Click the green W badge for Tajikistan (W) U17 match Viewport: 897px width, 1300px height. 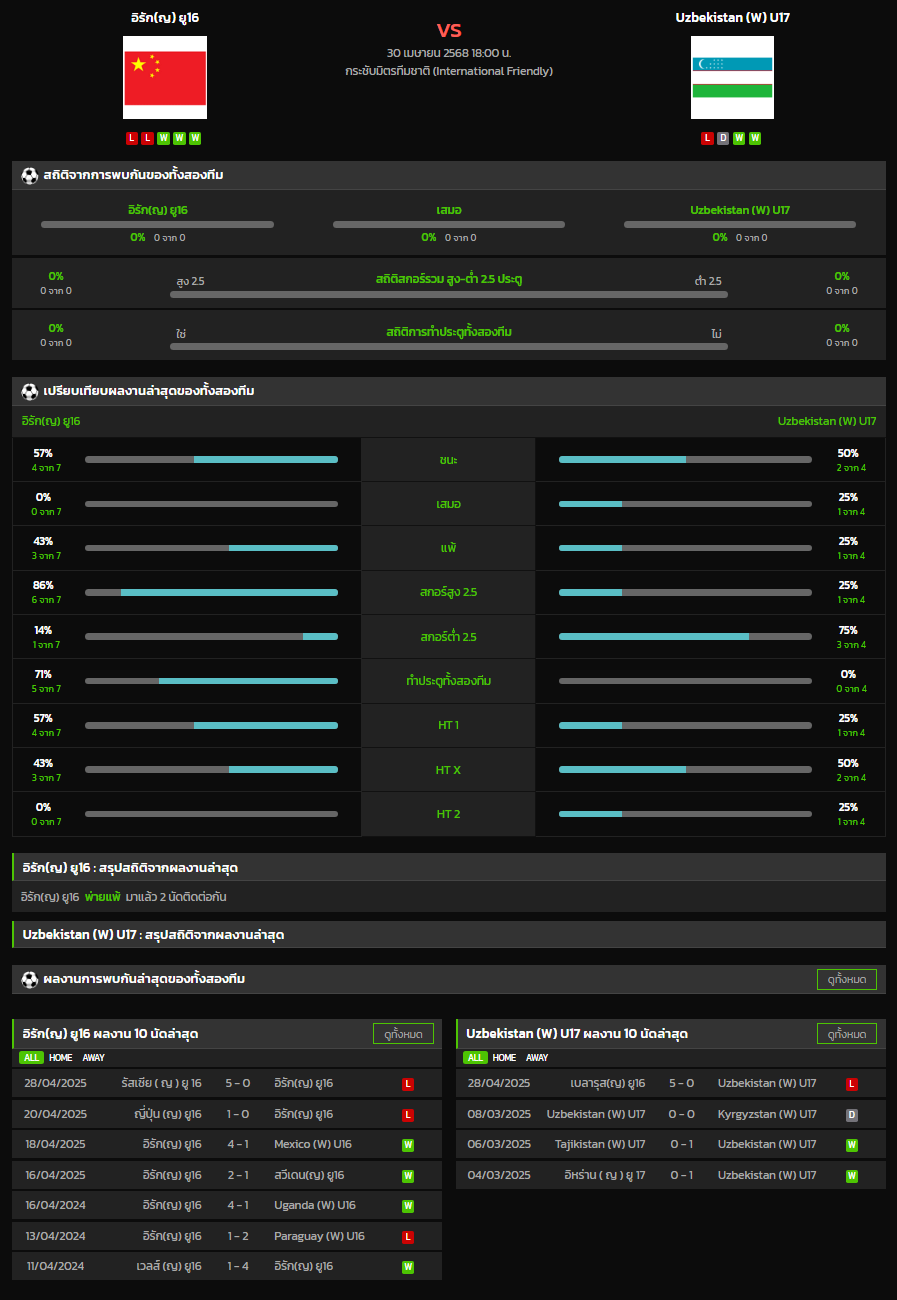click(851, 1145)
